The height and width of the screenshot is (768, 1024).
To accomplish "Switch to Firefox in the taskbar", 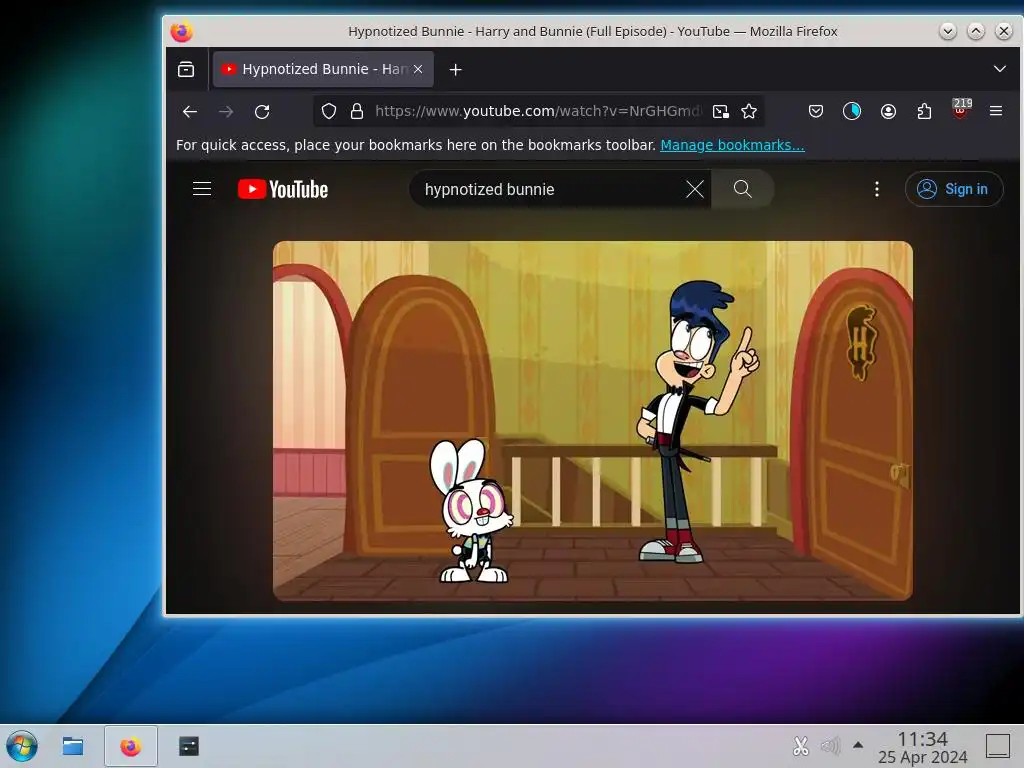I will 131,746.
